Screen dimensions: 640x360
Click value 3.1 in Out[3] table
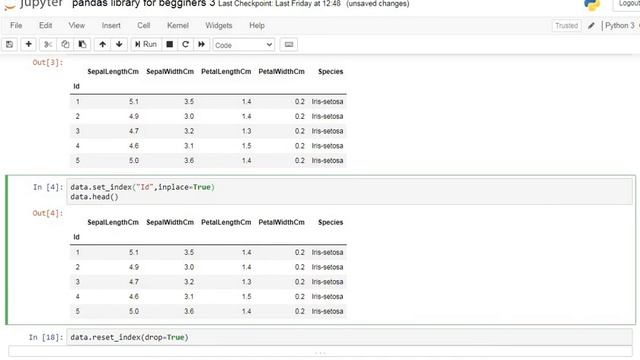(x=189, y=146)
